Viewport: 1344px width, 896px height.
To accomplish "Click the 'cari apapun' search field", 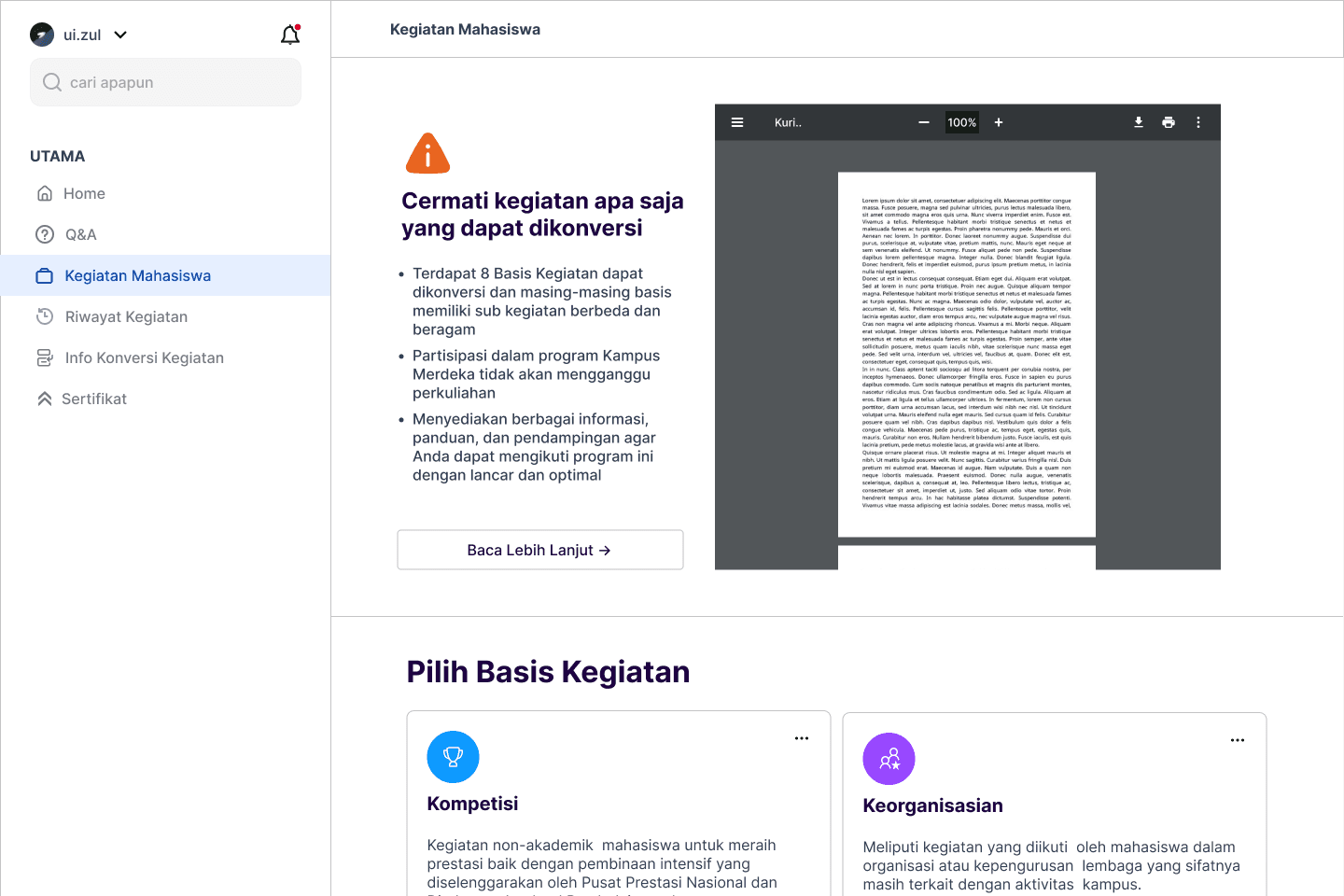I will coord(166,82).
